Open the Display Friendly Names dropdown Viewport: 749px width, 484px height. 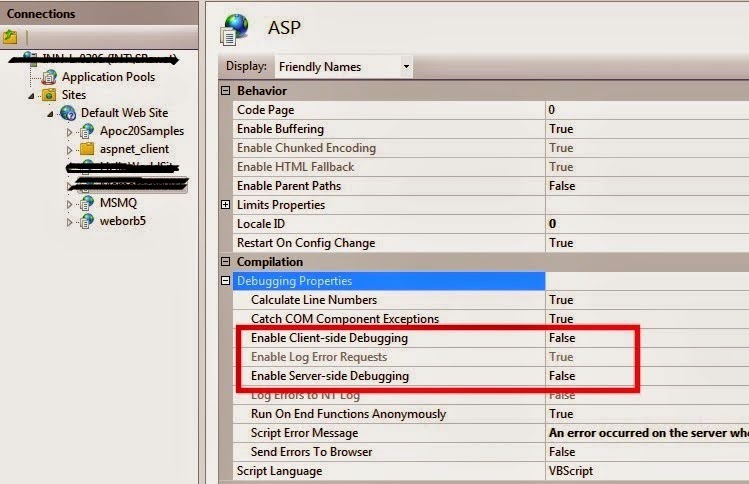[x=406, y=66]
